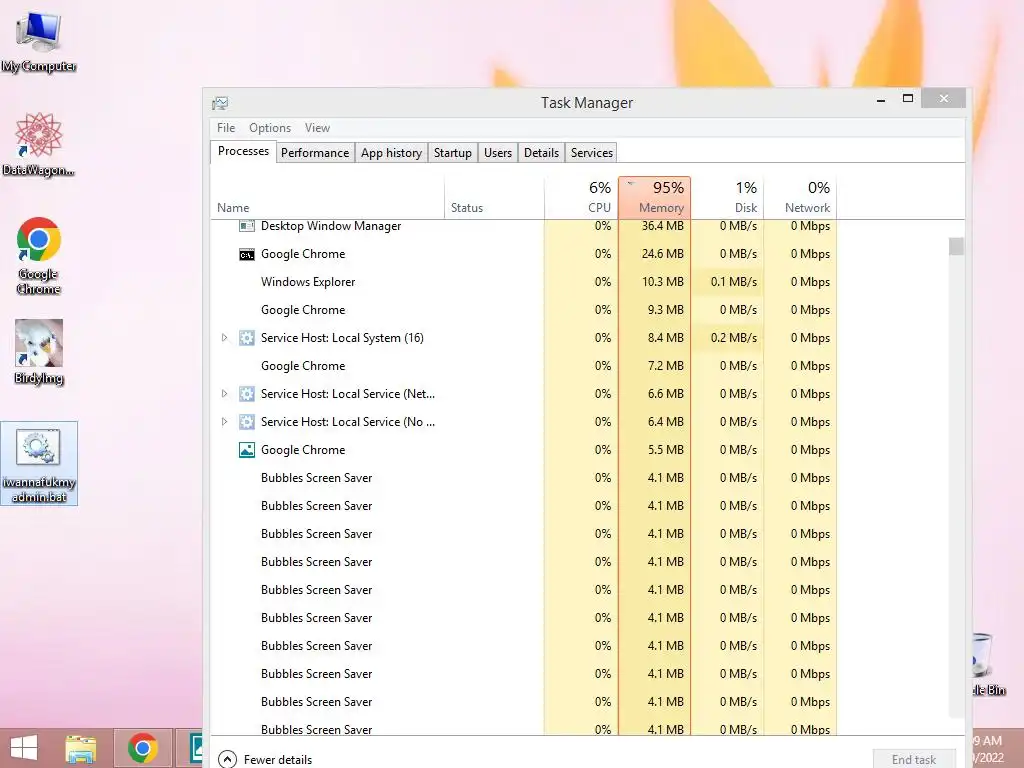Open My Computer desktop icon

click(x=39, y=42)
